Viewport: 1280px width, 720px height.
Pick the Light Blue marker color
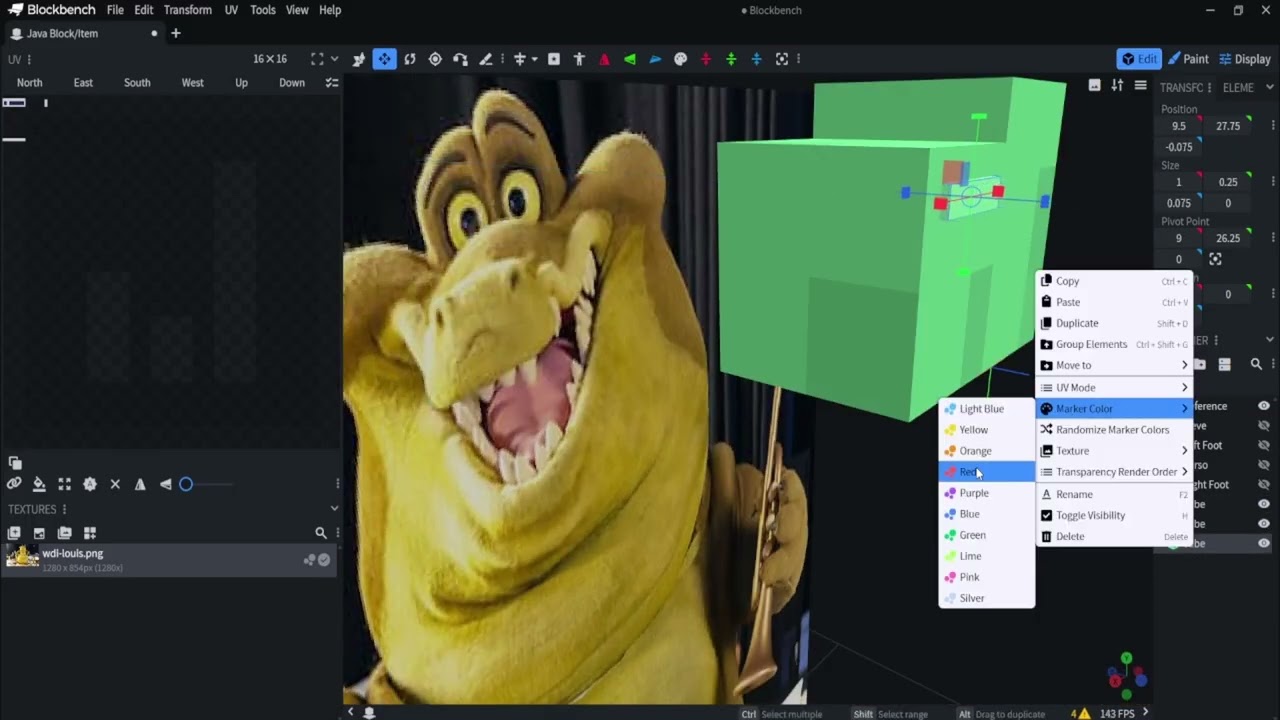[x=986, y=408]
